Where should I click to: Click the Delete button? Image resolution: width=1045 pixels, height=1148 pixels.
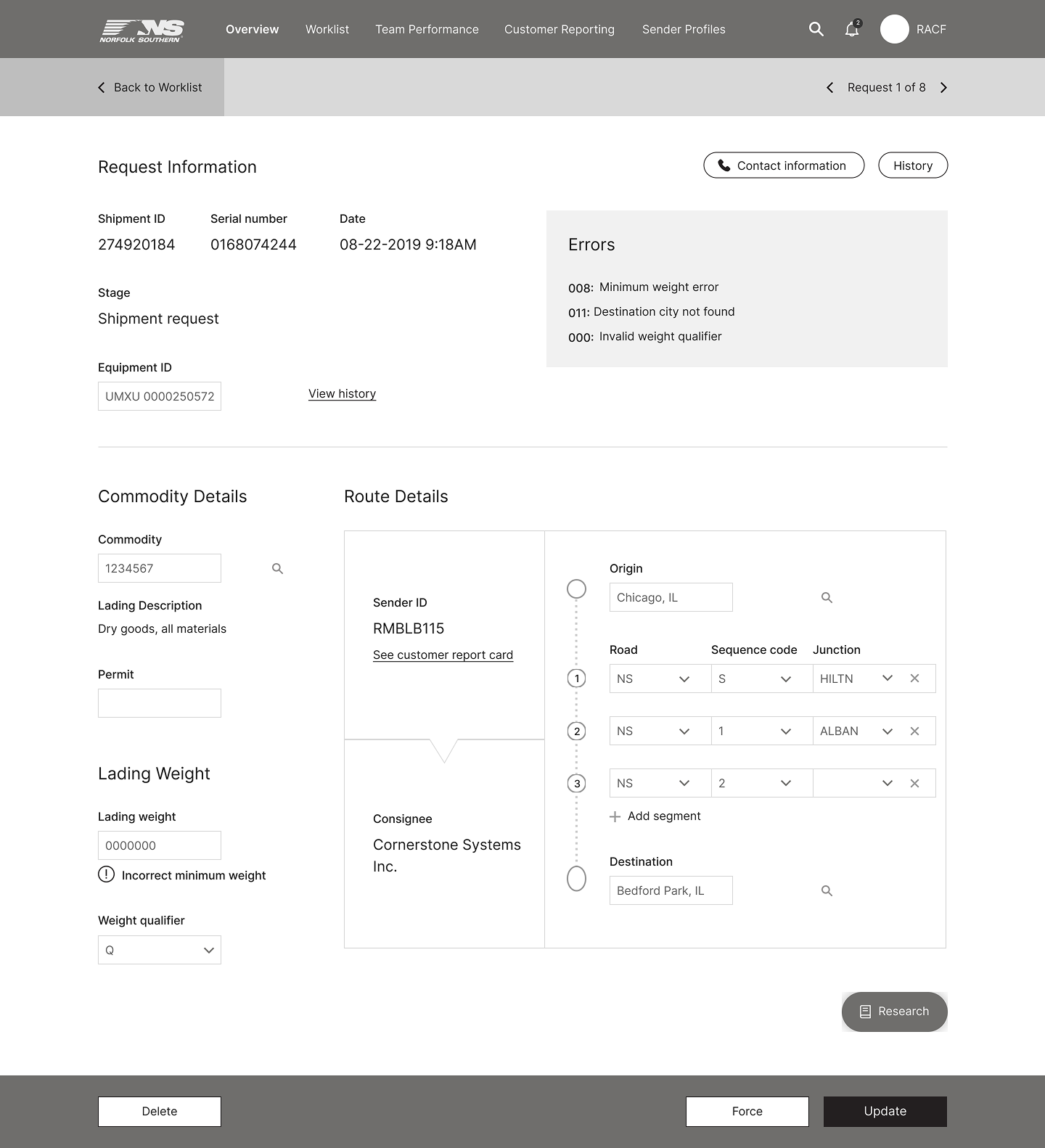coord(160,1111)
